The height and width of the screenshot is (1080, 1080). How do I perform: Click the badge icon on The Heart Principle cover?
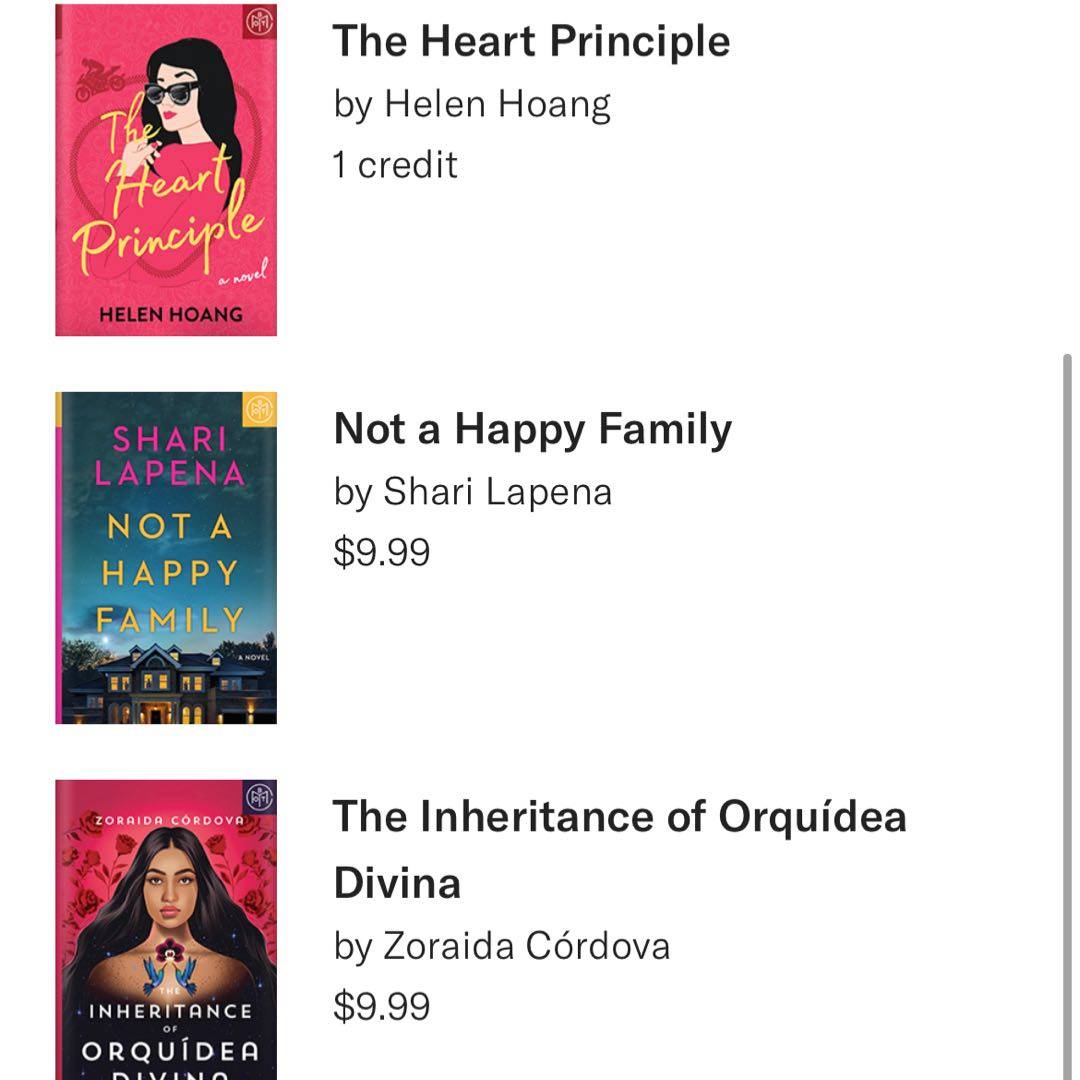(260, 20)
